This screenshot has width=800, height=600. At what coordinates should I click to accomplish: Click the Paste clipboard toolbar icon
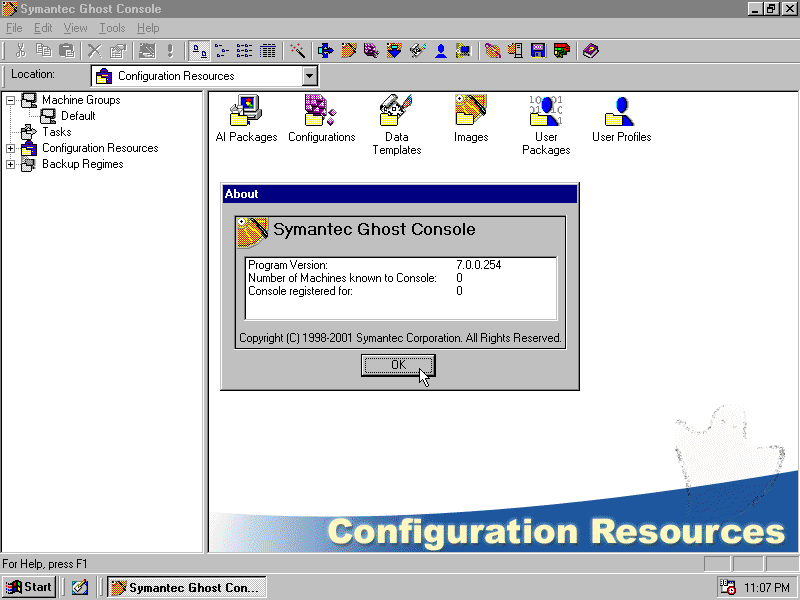67,51
